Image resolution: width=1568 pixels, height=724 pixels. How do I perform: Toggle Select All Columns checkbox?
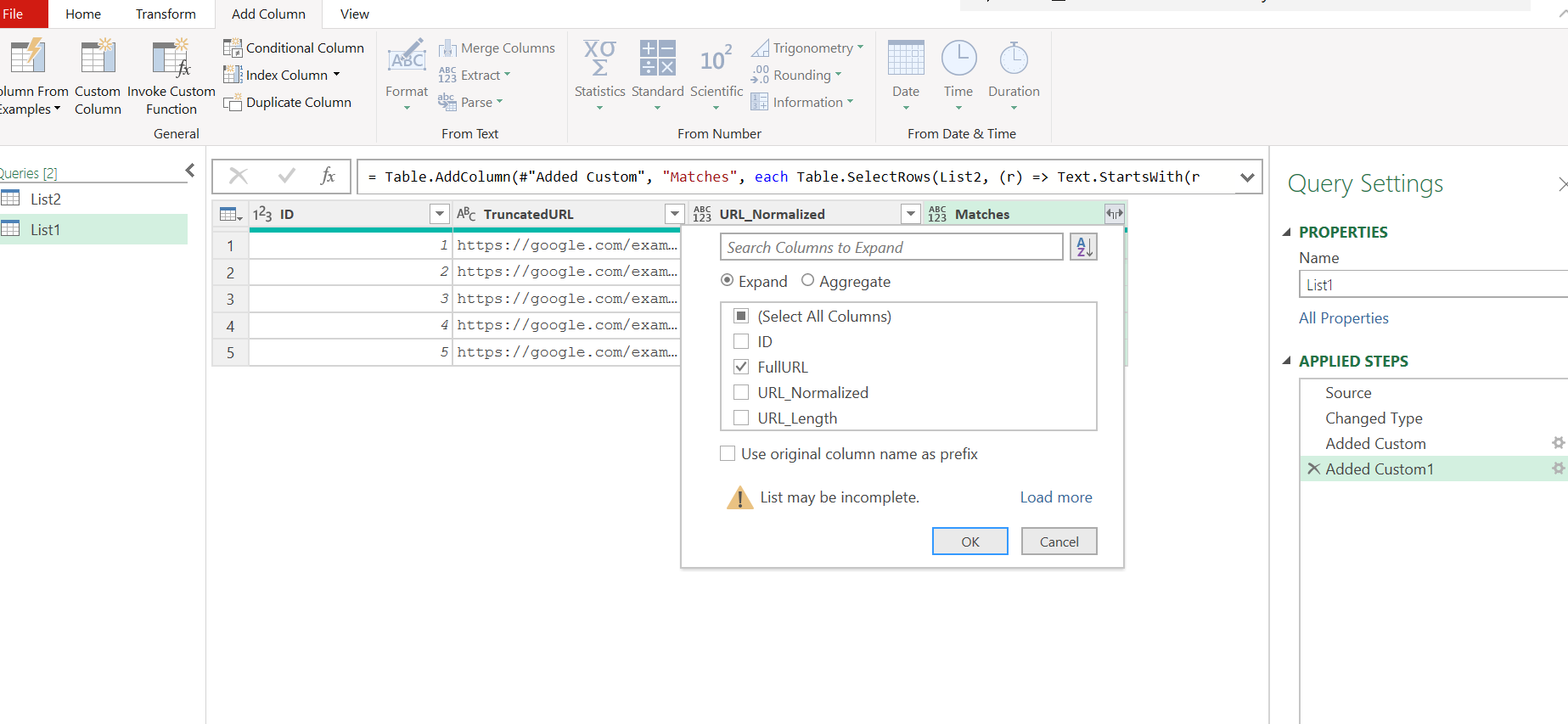tap(741, 316)
